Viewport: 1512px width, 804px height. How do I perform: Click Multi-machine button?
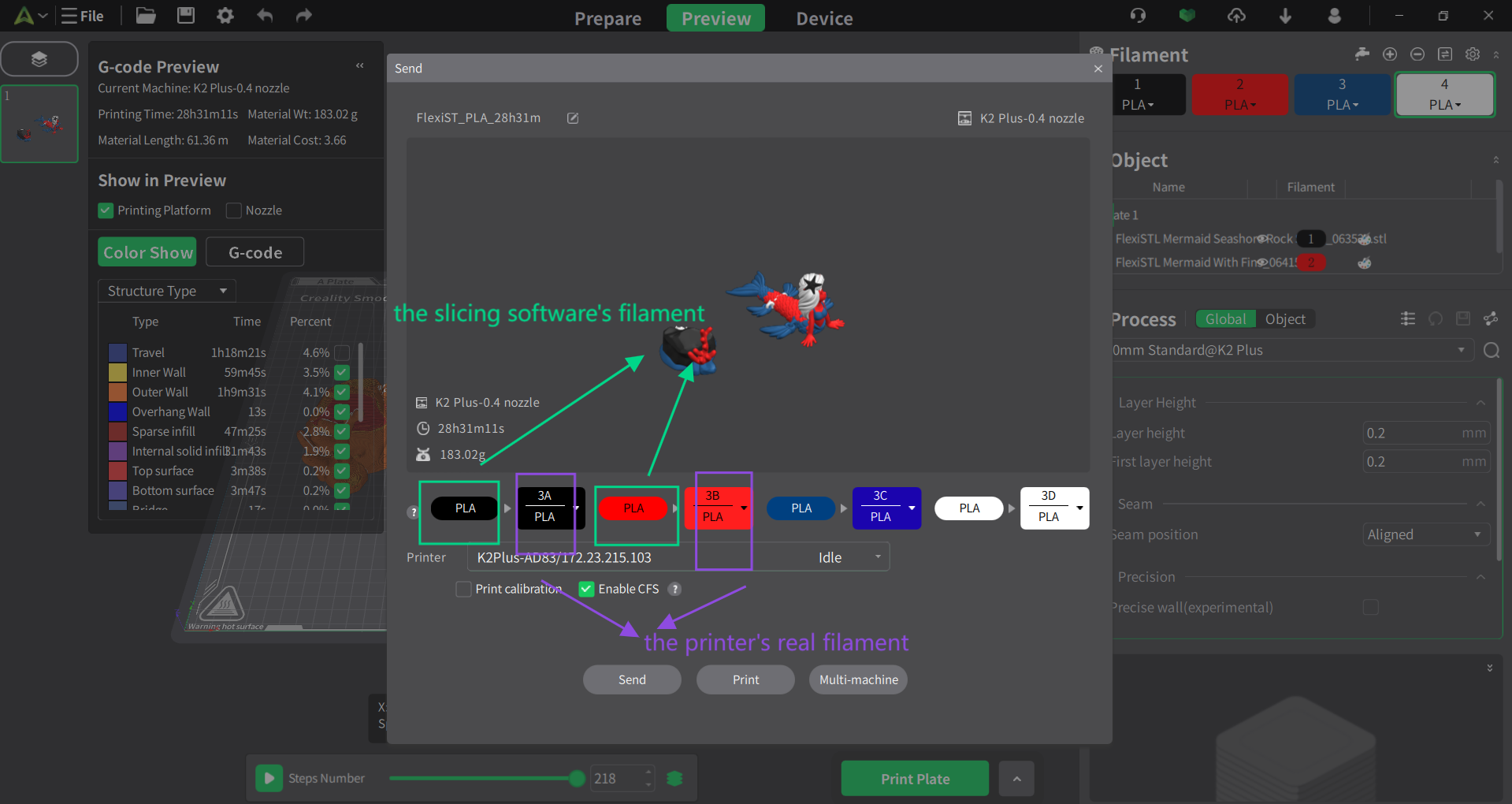858,679
